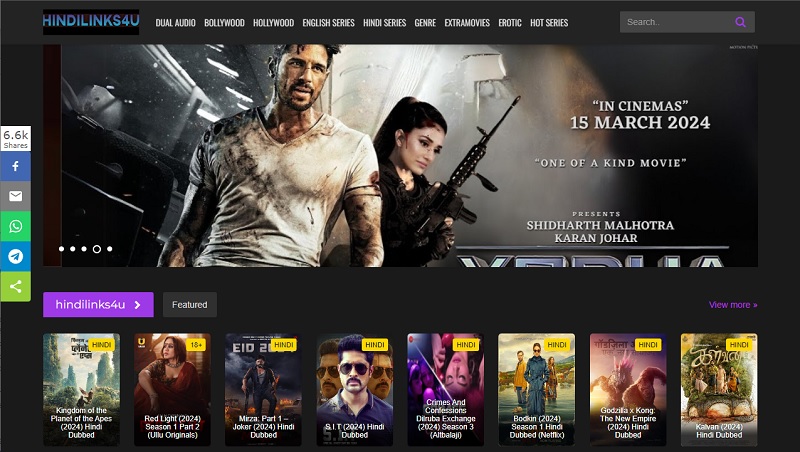Open Crimes And Confessions Dilruba Exchange poster
Screen dimensions: 800x452
tap(445, 390)
